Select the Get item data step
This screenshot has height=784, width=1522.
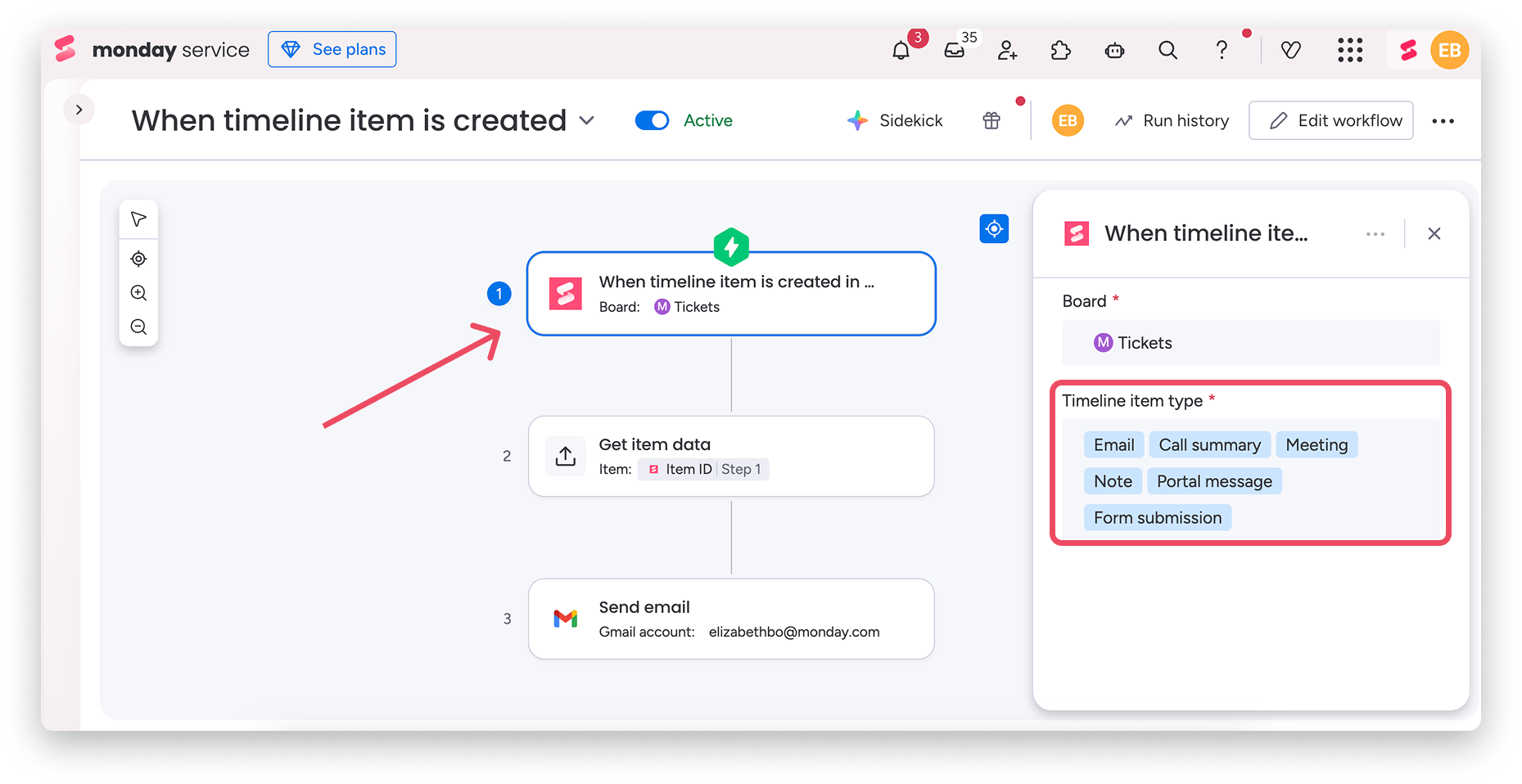coord(731,457)
